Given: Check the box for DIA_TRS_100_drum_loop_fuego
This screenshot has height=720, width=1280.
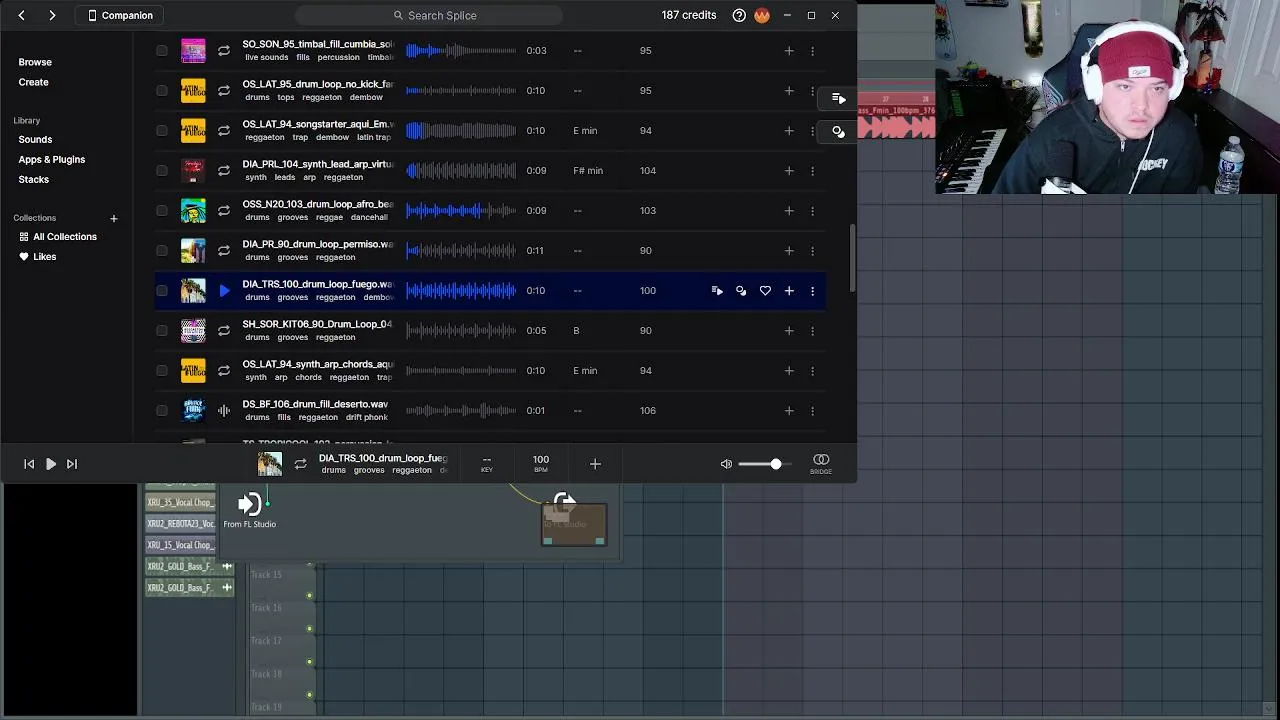Looking at the screenshot, I should [x=162, y=290].
